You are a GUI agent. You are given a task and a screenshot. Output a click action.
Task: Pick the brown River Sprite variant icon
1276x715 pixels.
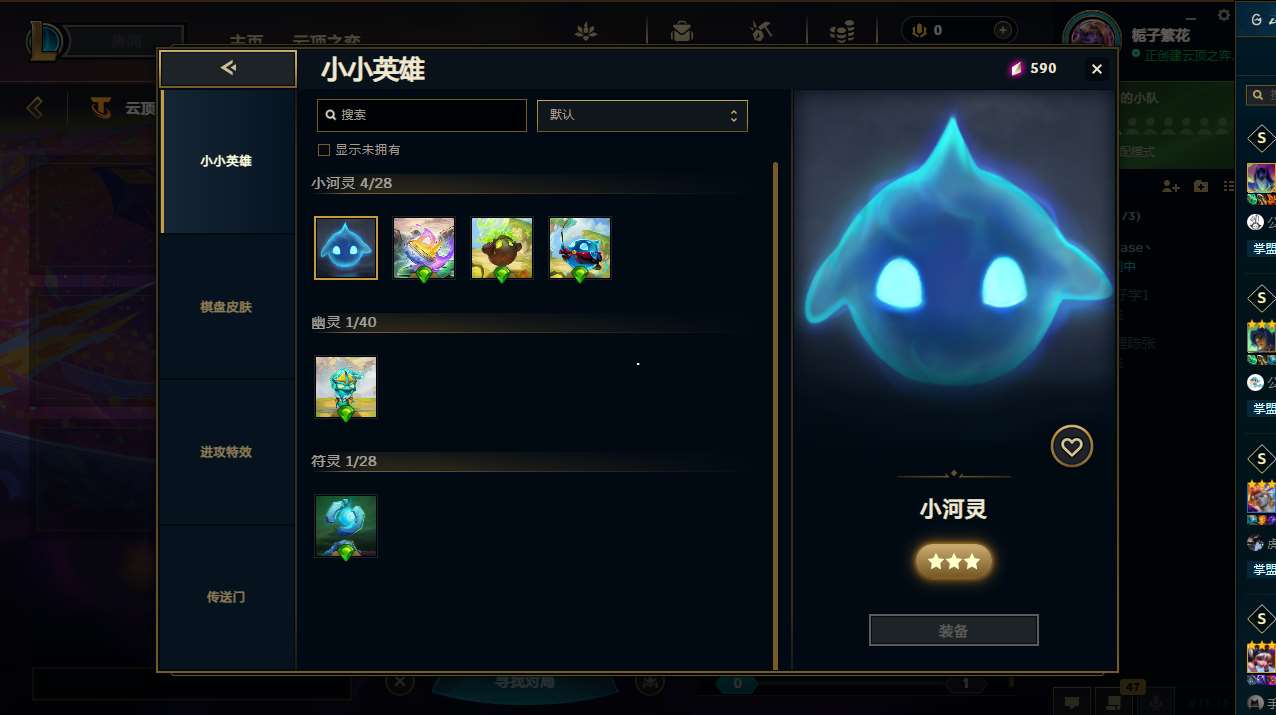(x=502, y=248)
